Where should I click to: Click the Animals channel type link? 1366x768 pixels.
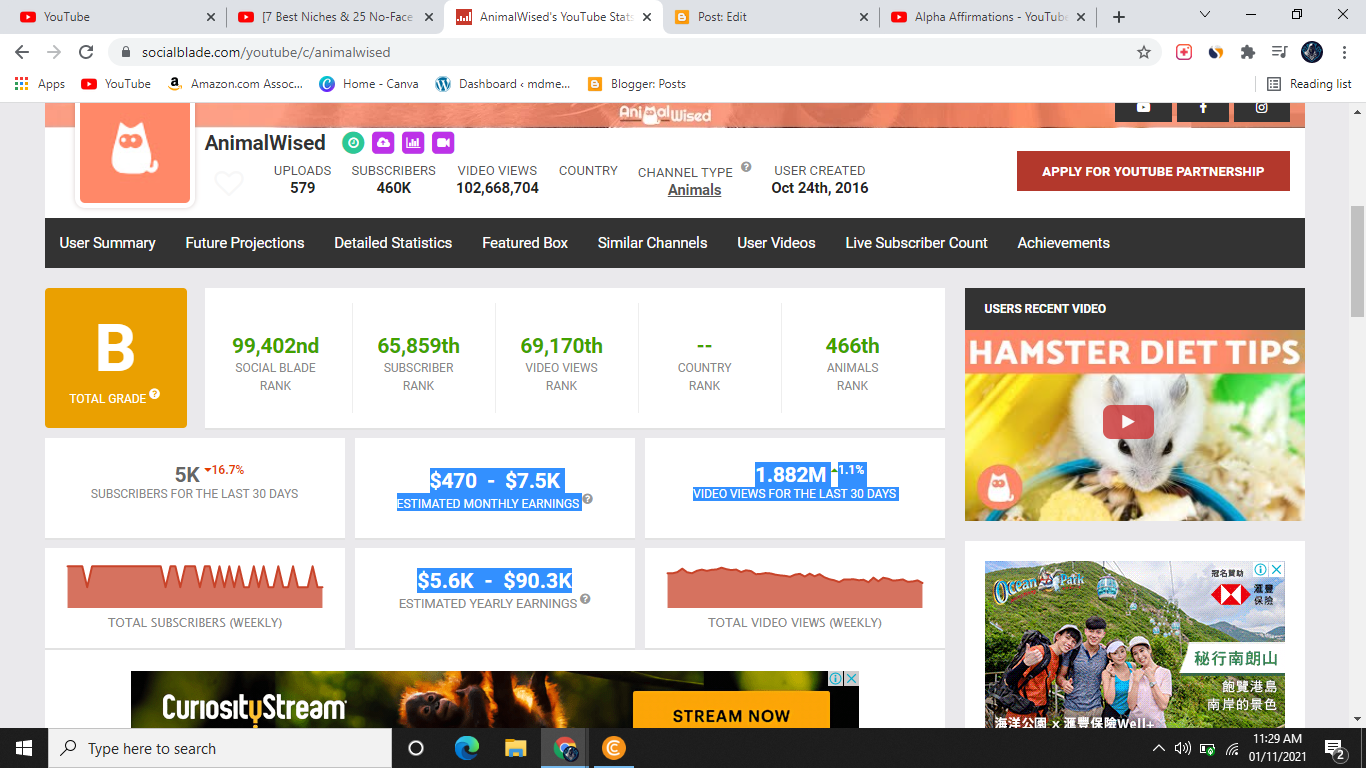pyautogui.click(x=694, y=190)
